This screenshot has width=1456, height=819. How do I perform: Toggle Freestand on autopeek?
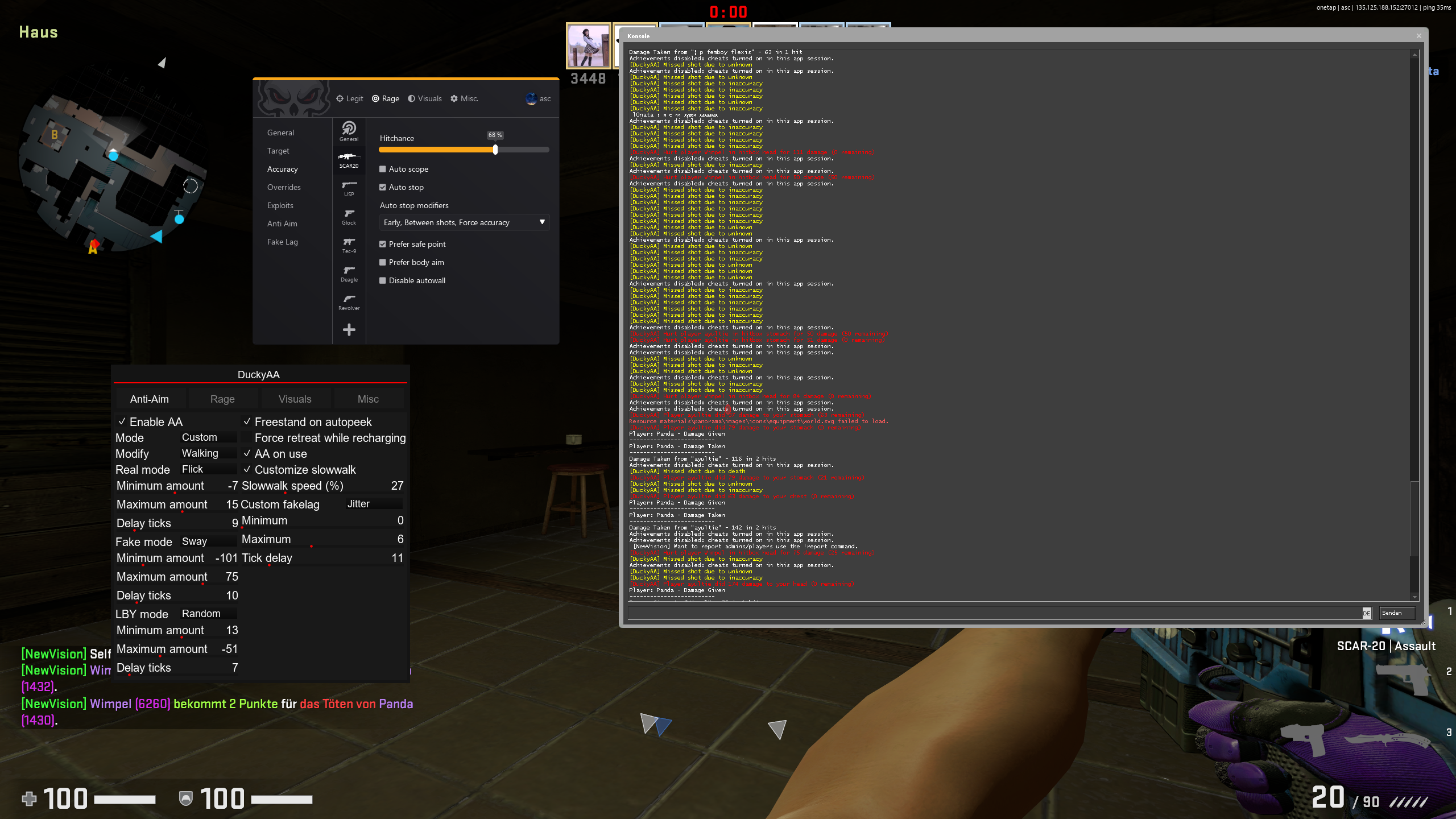click(247, 421)
